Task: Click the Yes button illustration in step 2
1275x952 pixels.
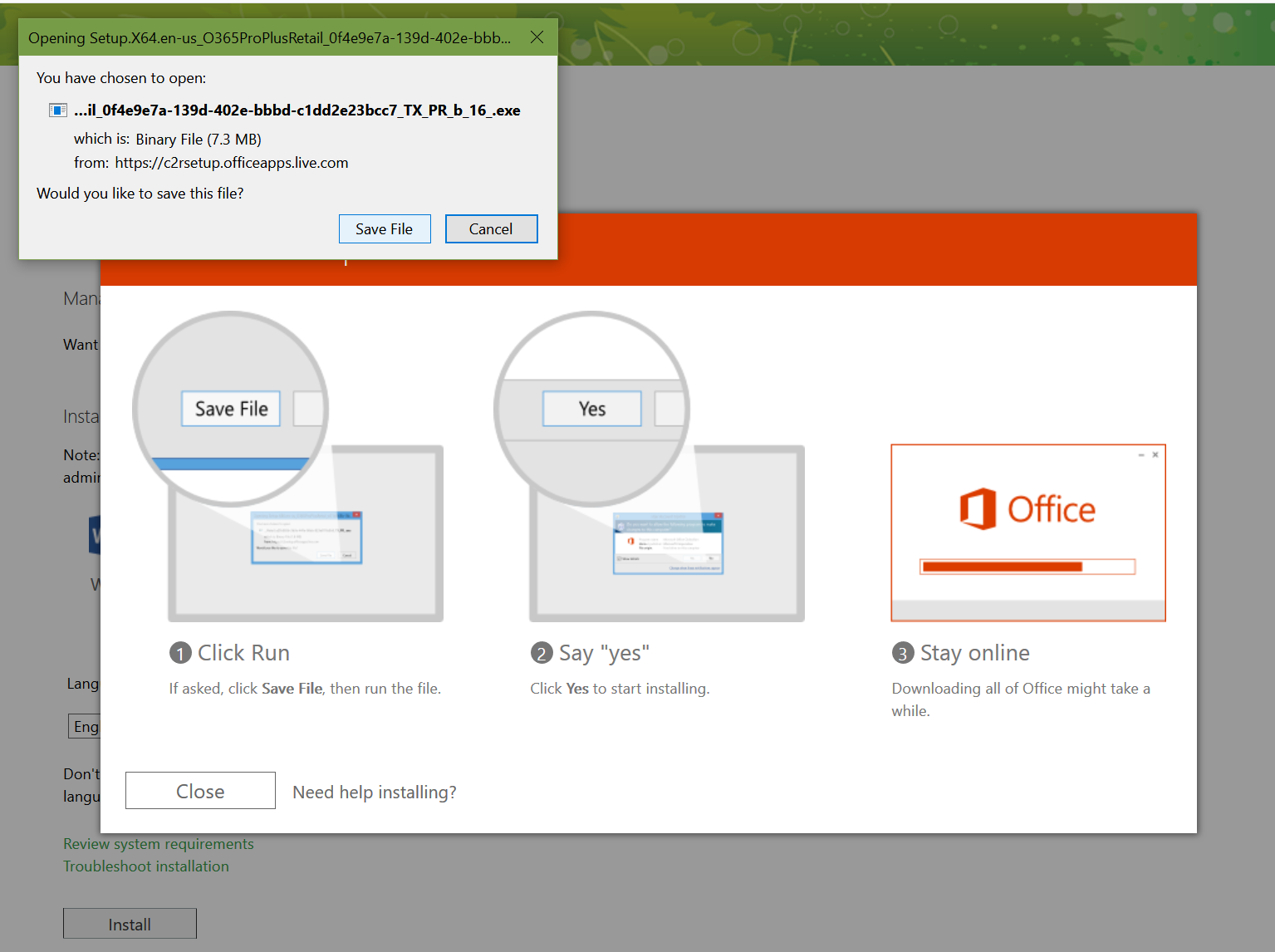Action: click(x=592, y=409)
